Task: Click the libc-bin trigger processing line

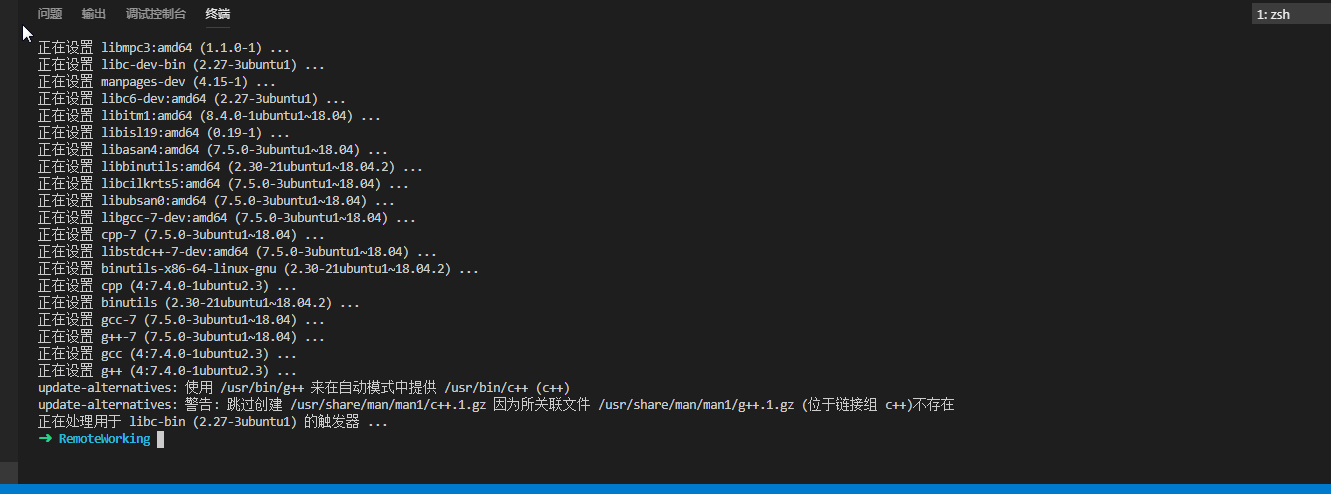Action: [212, 422]
